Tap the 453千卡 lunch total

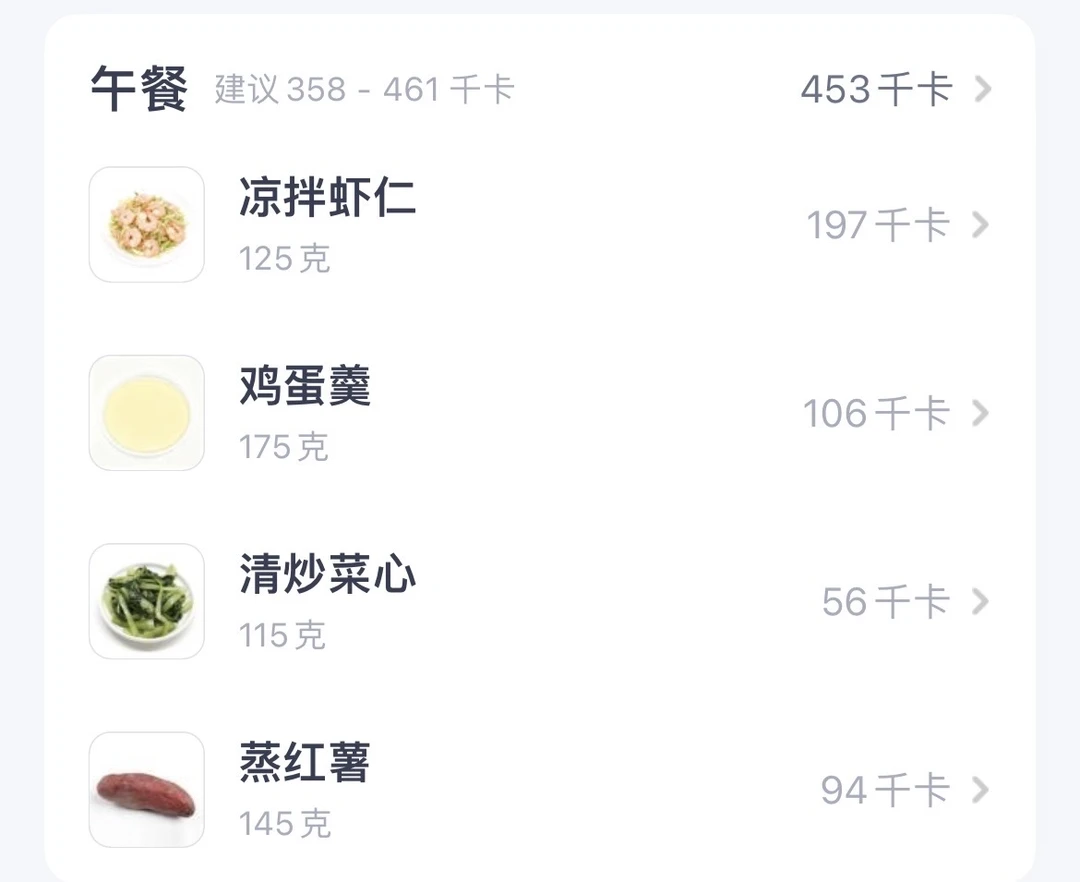[877, 90]
